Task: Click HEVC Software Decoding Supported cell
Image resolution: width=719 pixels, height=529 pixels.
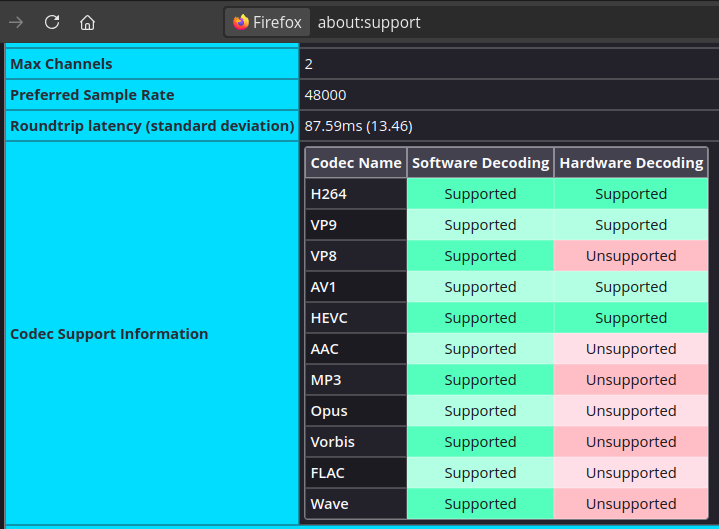Action: tap(480, 318)
